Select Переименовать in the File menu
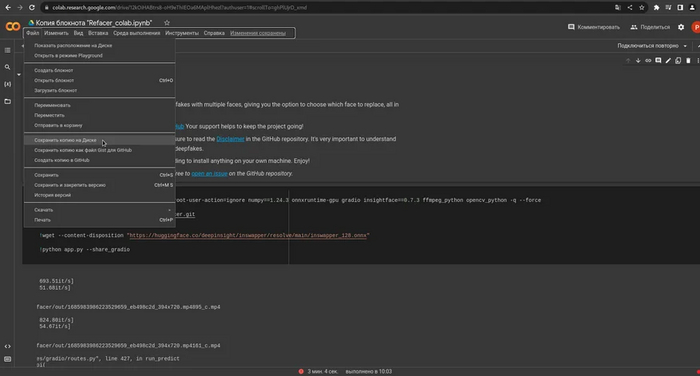Image resolution: width=700 pixels, height=376 pixels. 100,105
